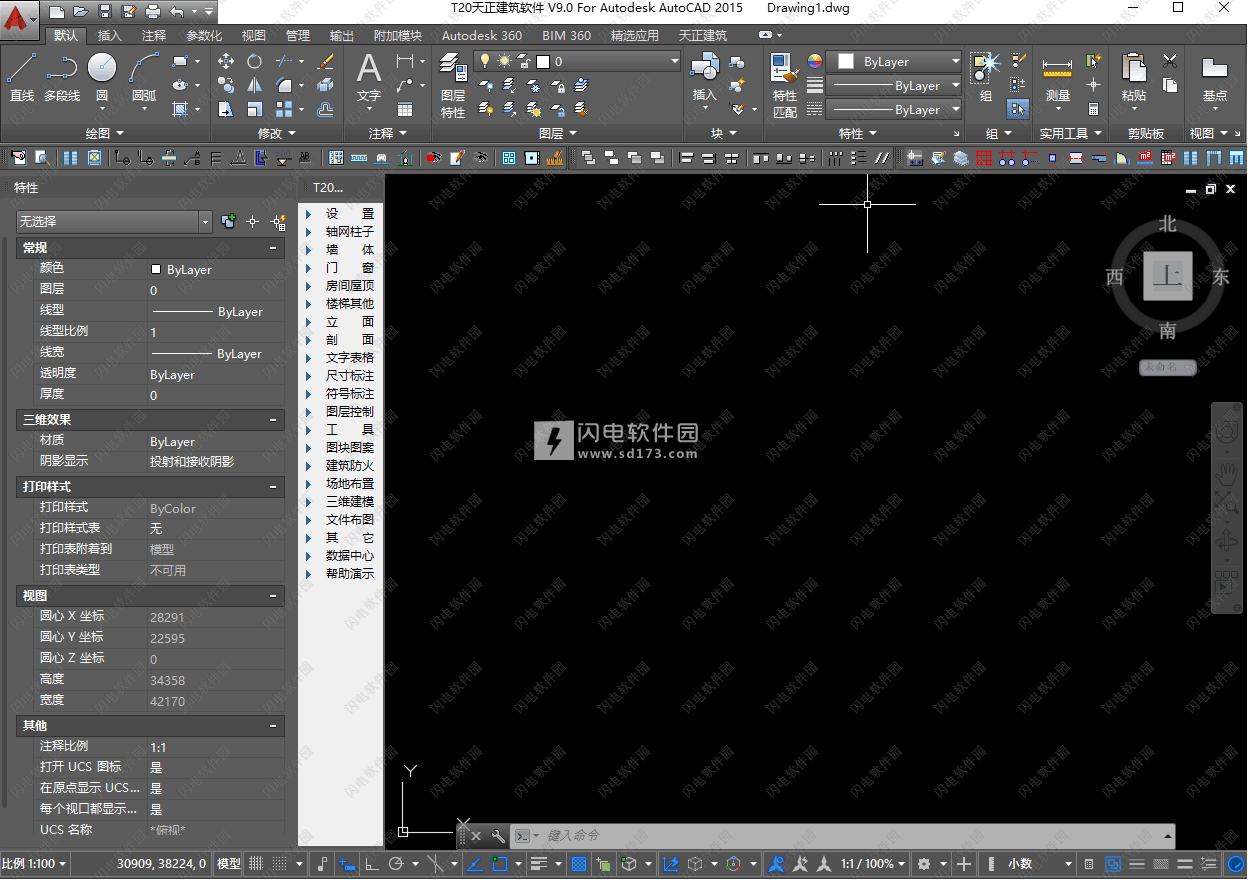
Task: Toggle layer freeze sun icon
Action: point(504,61)
